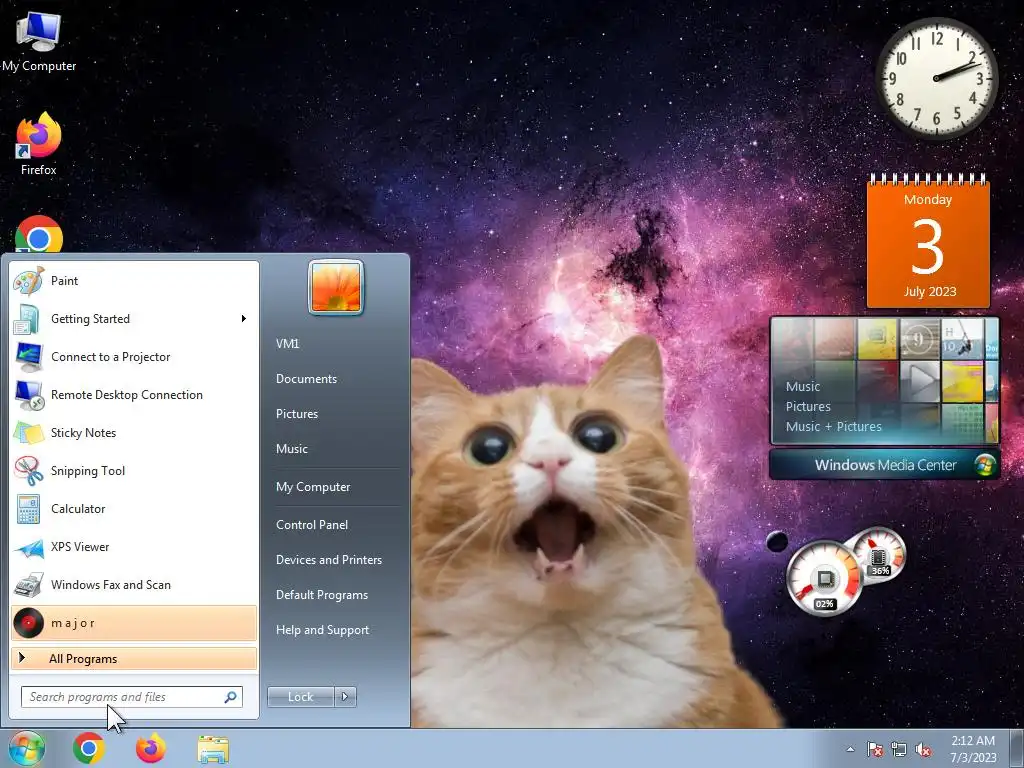Open the taskbar clock and date

tap(973, 749)
